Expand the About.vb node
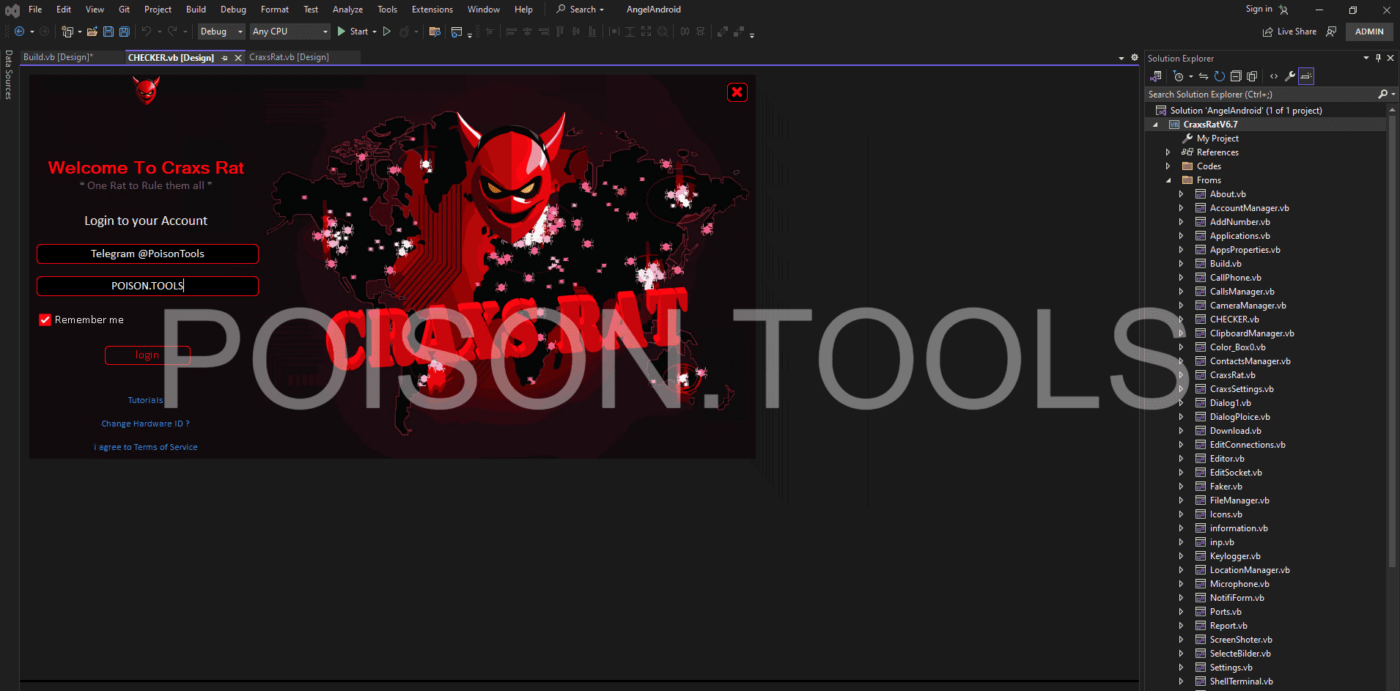This screenshot has height=691, width=1400. 1180,194
